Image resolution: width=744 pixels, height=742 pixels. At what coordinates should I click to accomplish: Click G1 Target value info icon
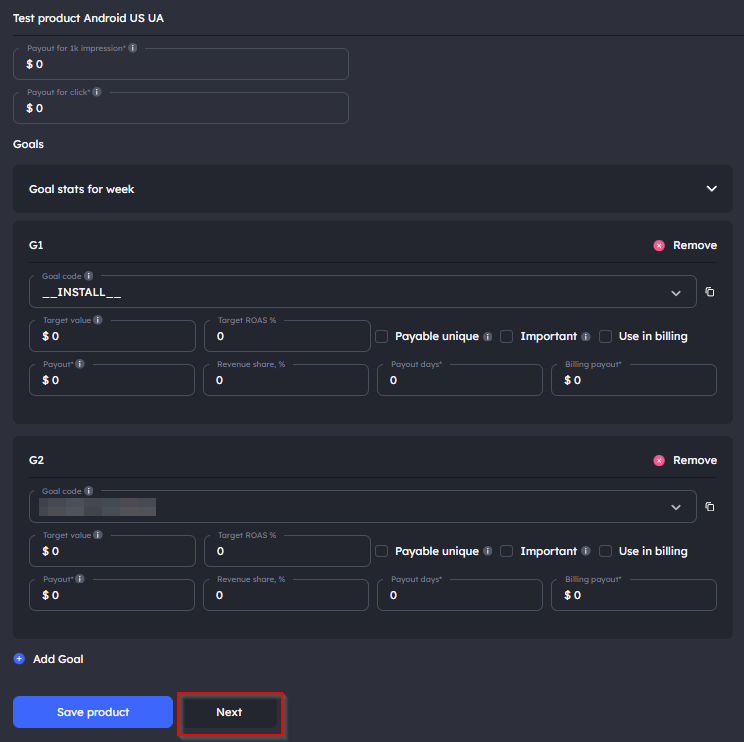pos(98,320)
